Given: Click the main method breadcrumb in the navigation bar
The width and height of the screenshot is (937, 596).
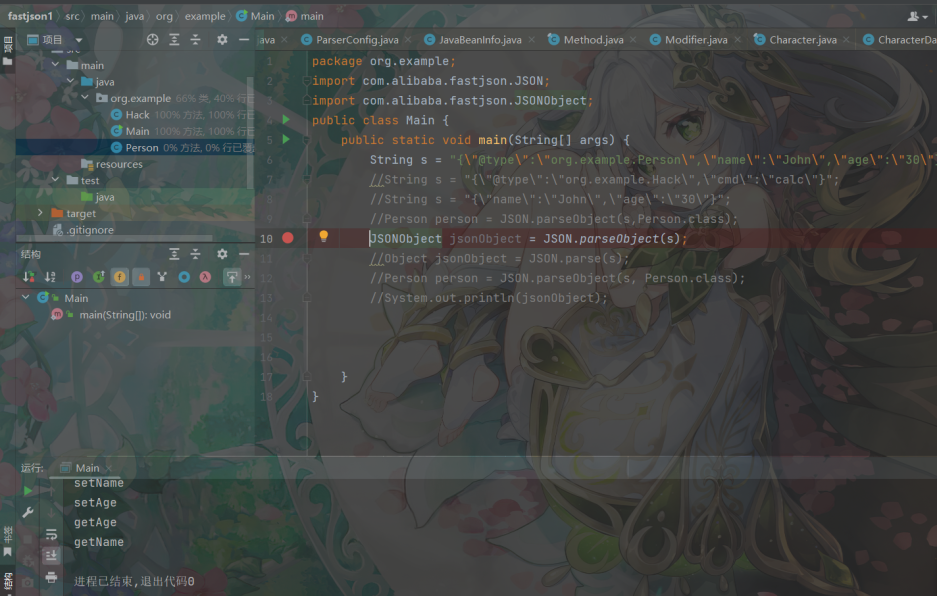Looking at the screenshot, I should pyautogui.click(x=305, y=16).
